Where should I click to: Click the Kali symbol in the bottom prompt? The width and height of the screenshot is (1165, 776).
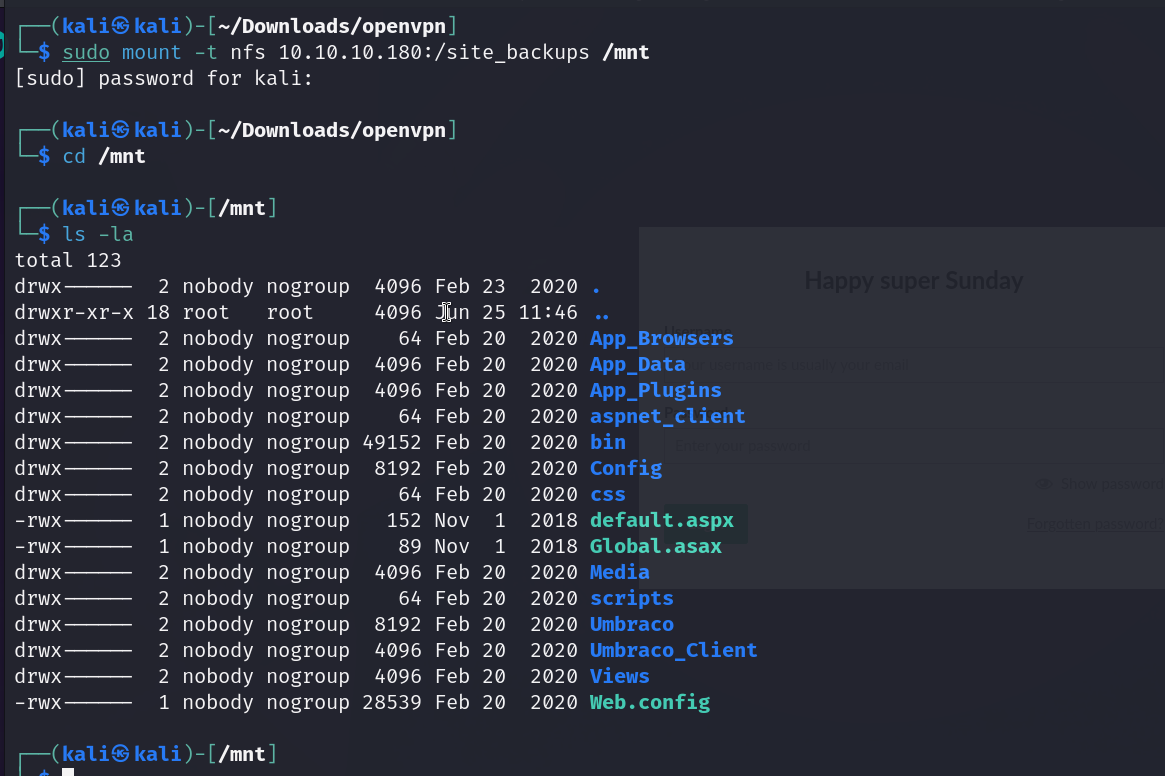121,754
